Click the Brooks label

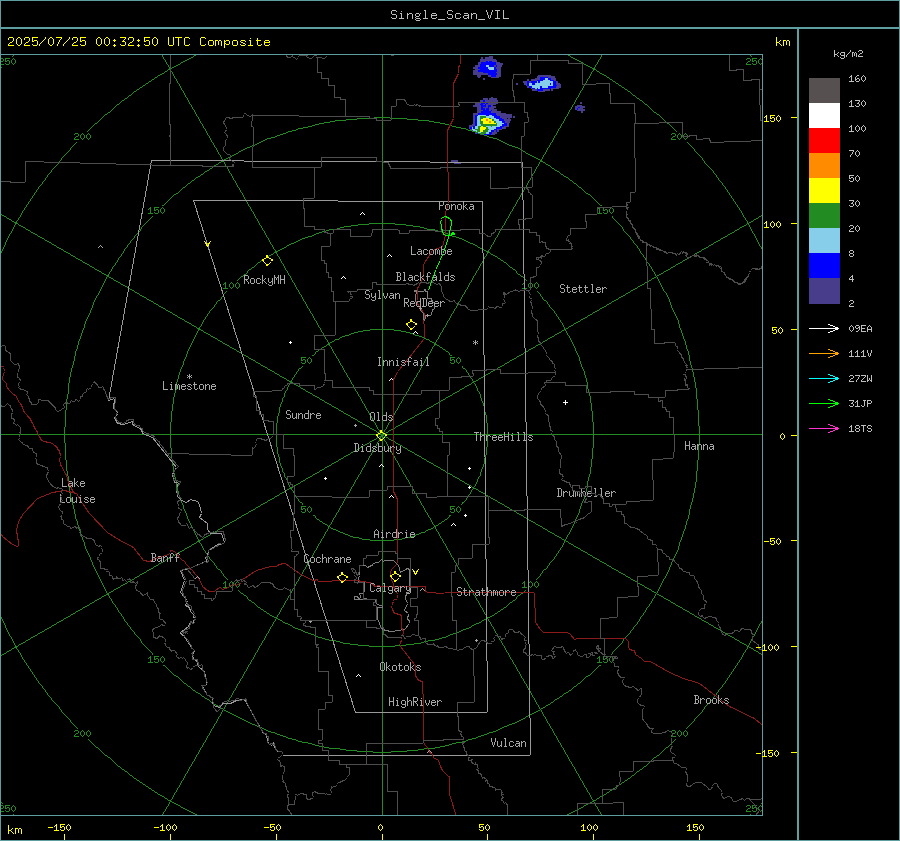pos(711,700)
